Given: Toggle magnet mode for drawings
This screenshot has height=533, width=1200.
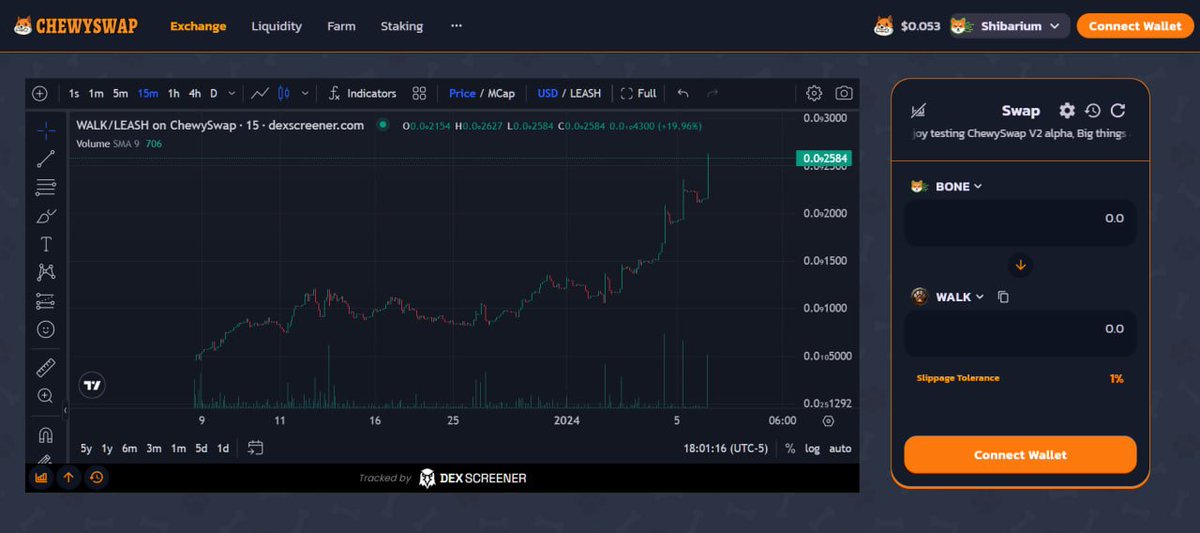Looking at the screenshot, I should point(46,434).
